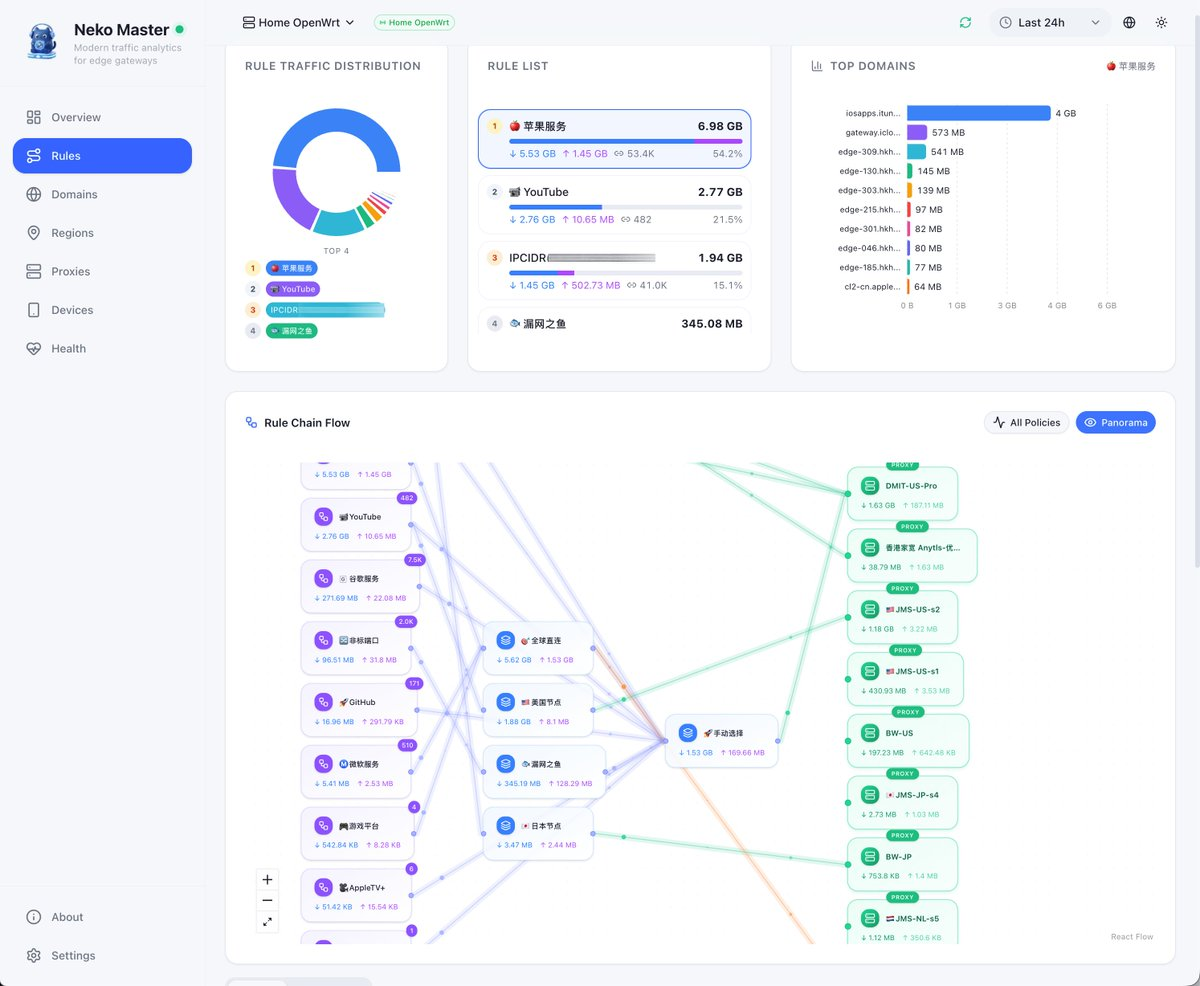Click the DMIT-US-Pro proxy node icon

coord(869,486)
